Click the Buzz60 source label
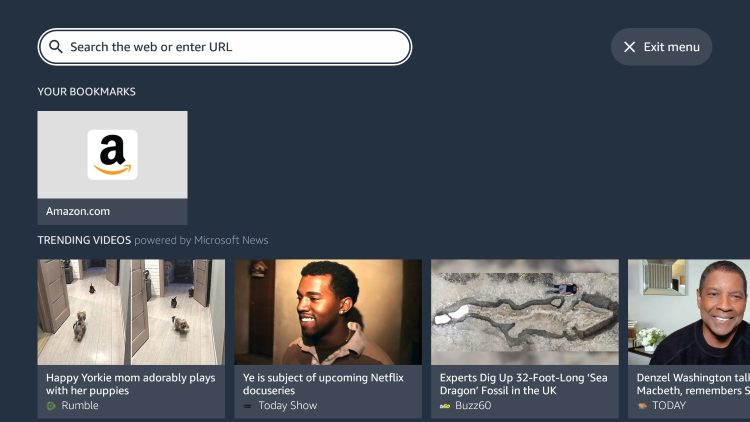The width and height of the screenshot is (750, 422). [x=473, y=405]
